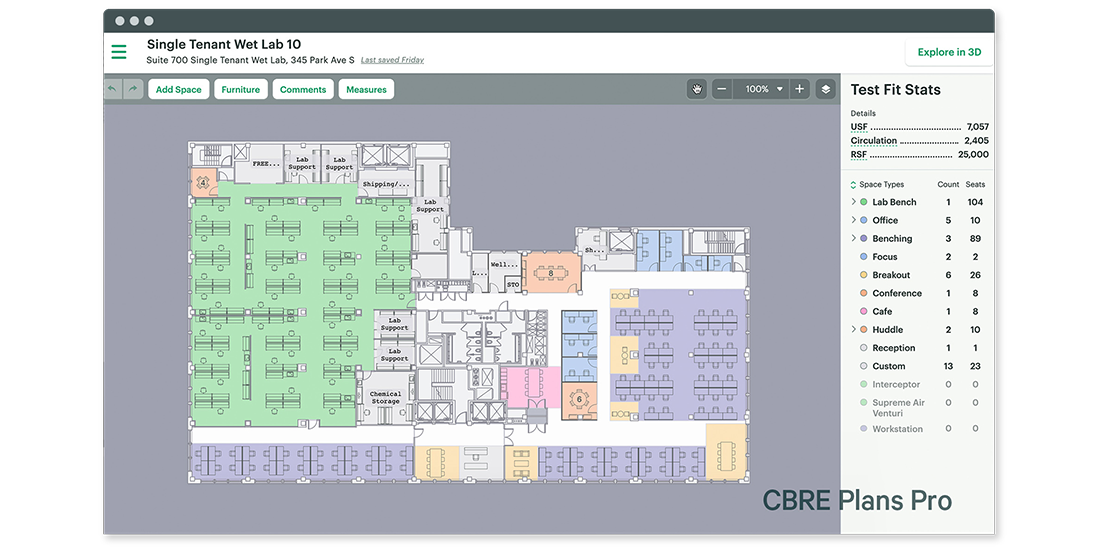This screenshot has width=1104, height=552.
Task: Zoom in with the plus button
Action: coord(799,89)
